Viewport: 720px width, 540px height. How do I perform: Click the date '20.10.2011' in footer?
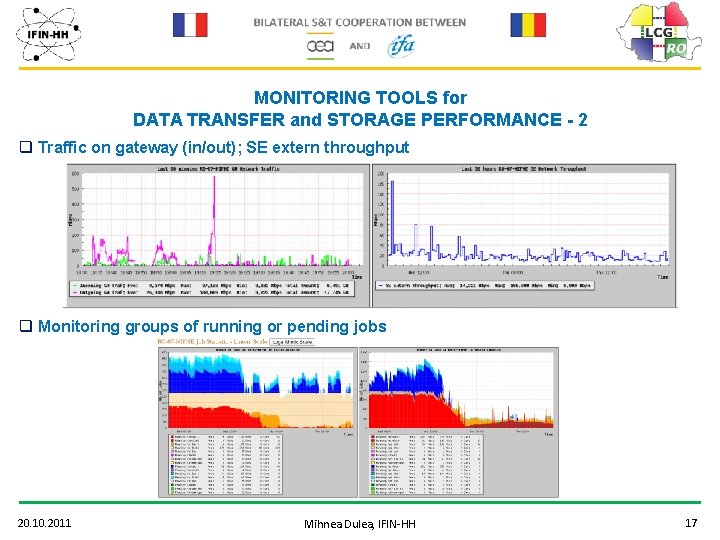point(45,523)
